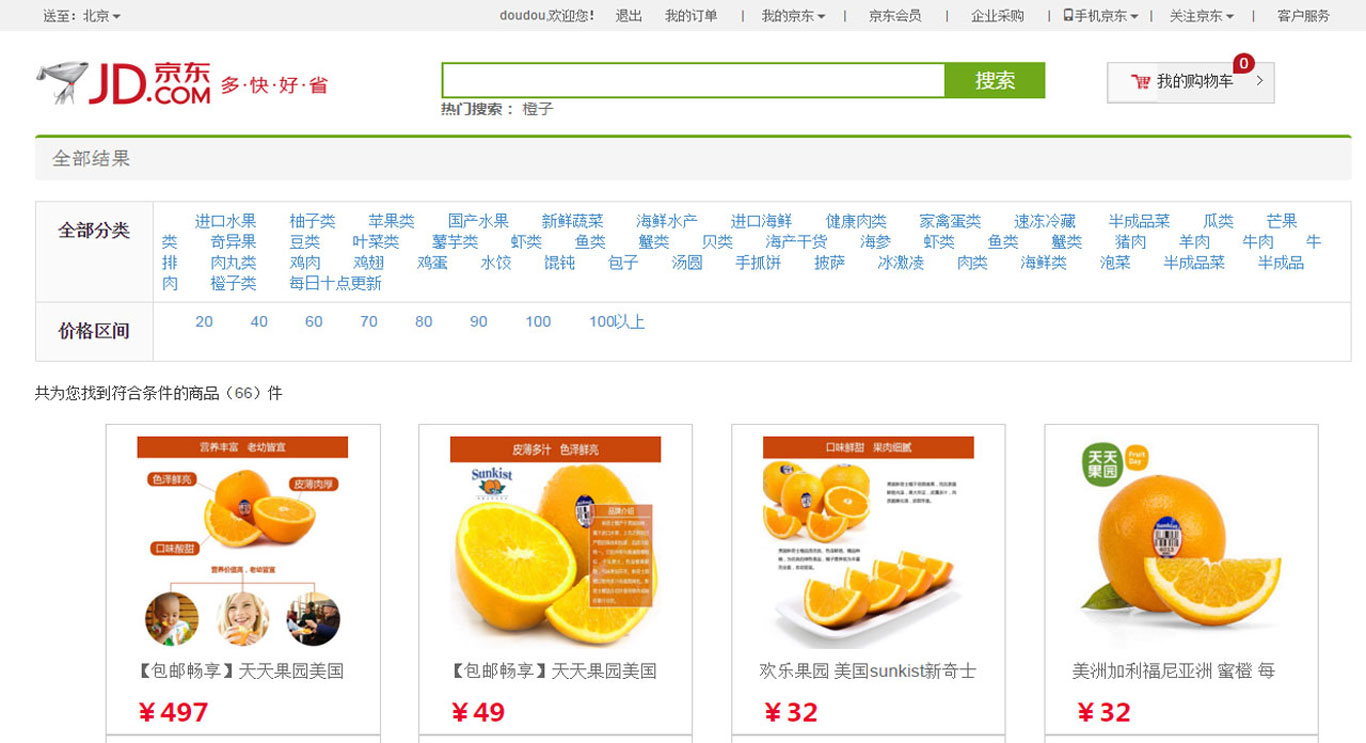Screen dimensions: 1366x743
Task: Click the arrow on 我的购物车 button
Action: [1260, 82]
